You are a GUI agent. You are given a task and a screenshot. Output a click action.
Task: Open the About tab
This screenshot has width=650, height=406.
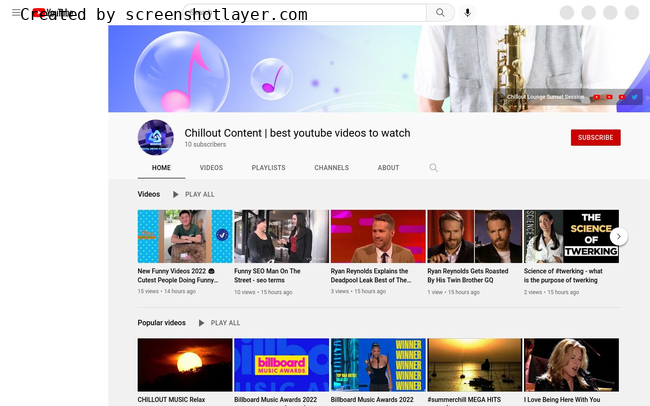click(388, 168)
